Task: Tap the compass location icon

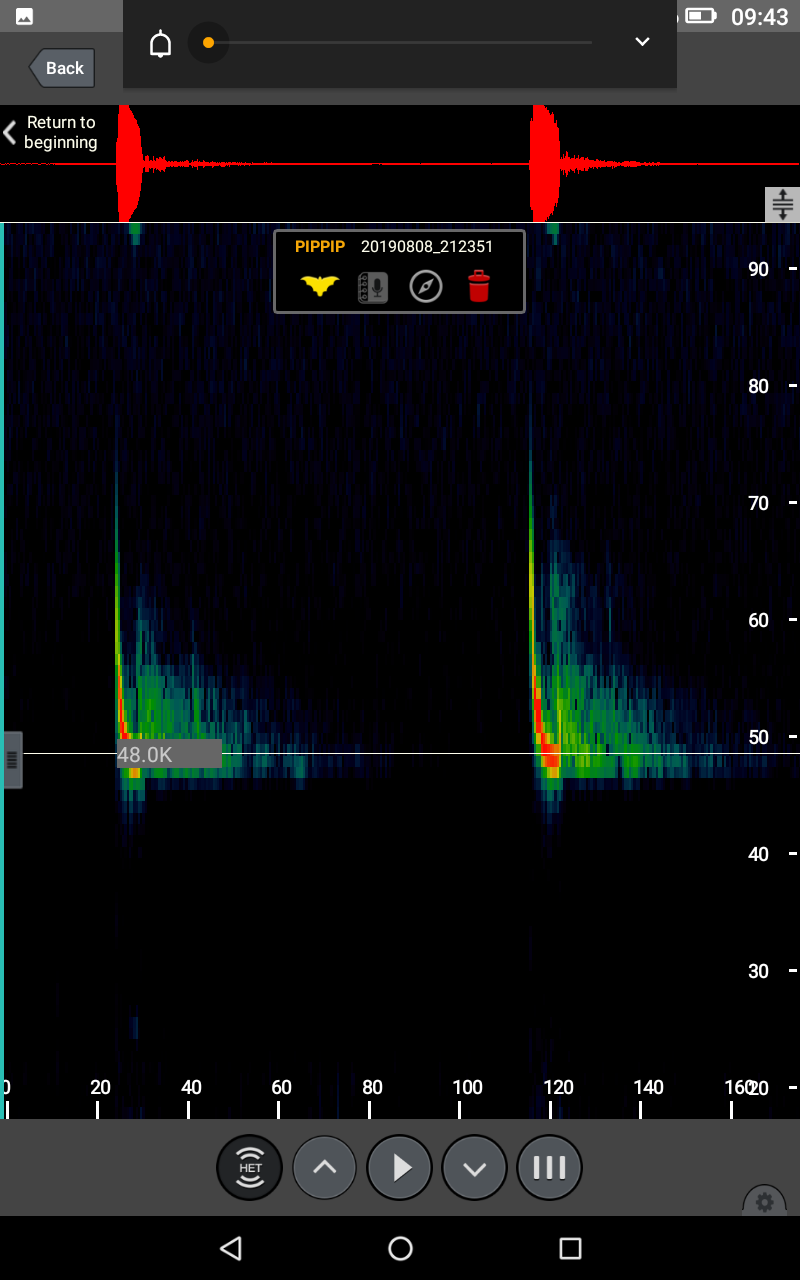Action: pyautogui.click(x=426, y=287)
